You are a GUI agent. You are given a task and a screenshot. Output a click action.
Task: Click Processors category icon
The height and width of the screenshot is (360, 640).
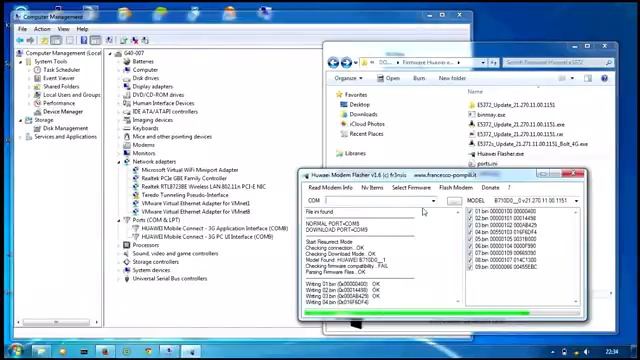click(127, 245)
